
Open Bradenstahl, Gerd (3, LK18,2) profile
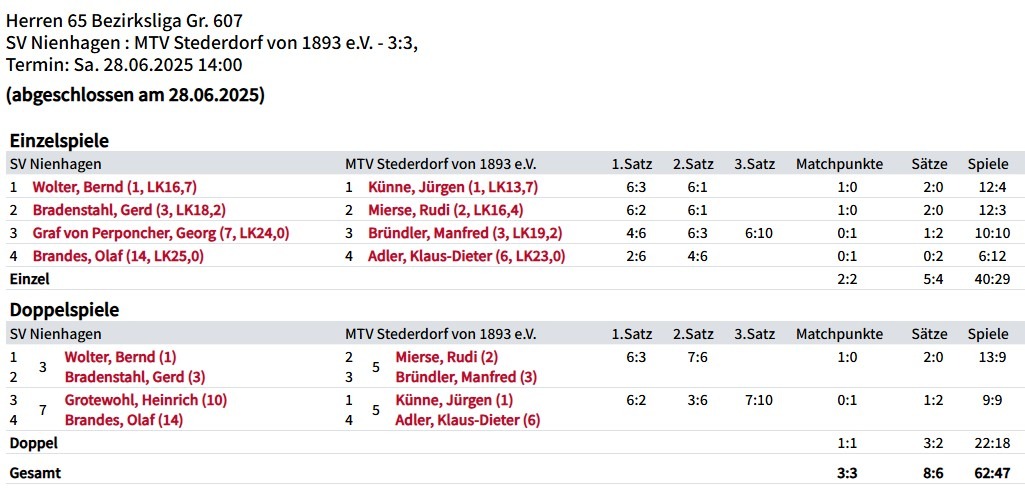coord(129,210)
